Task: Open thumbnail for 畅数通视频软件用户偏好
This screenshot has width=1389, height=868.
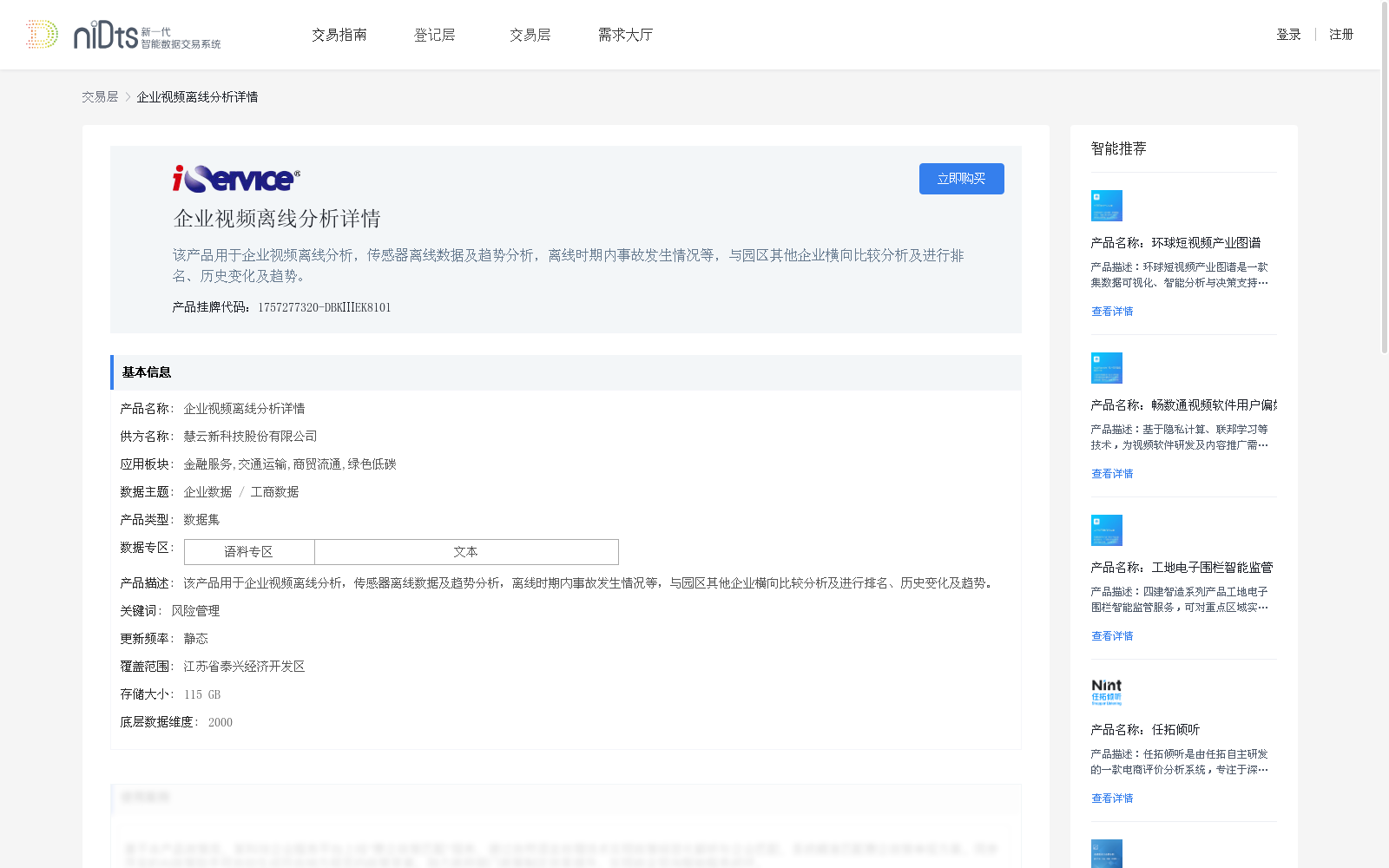Action: 1107,368
